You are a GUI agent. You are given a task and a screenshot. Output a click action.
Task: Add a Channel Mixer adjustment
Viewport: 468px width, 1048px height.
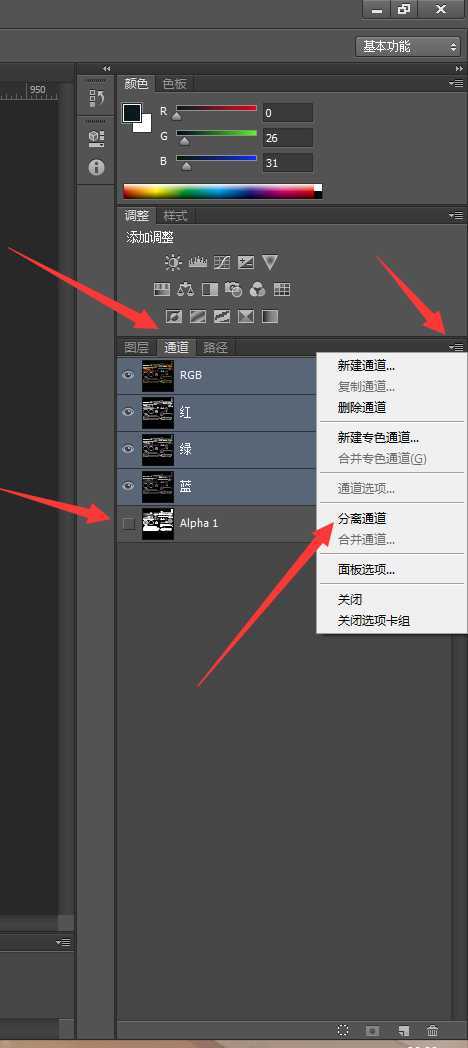click(257, 289)
